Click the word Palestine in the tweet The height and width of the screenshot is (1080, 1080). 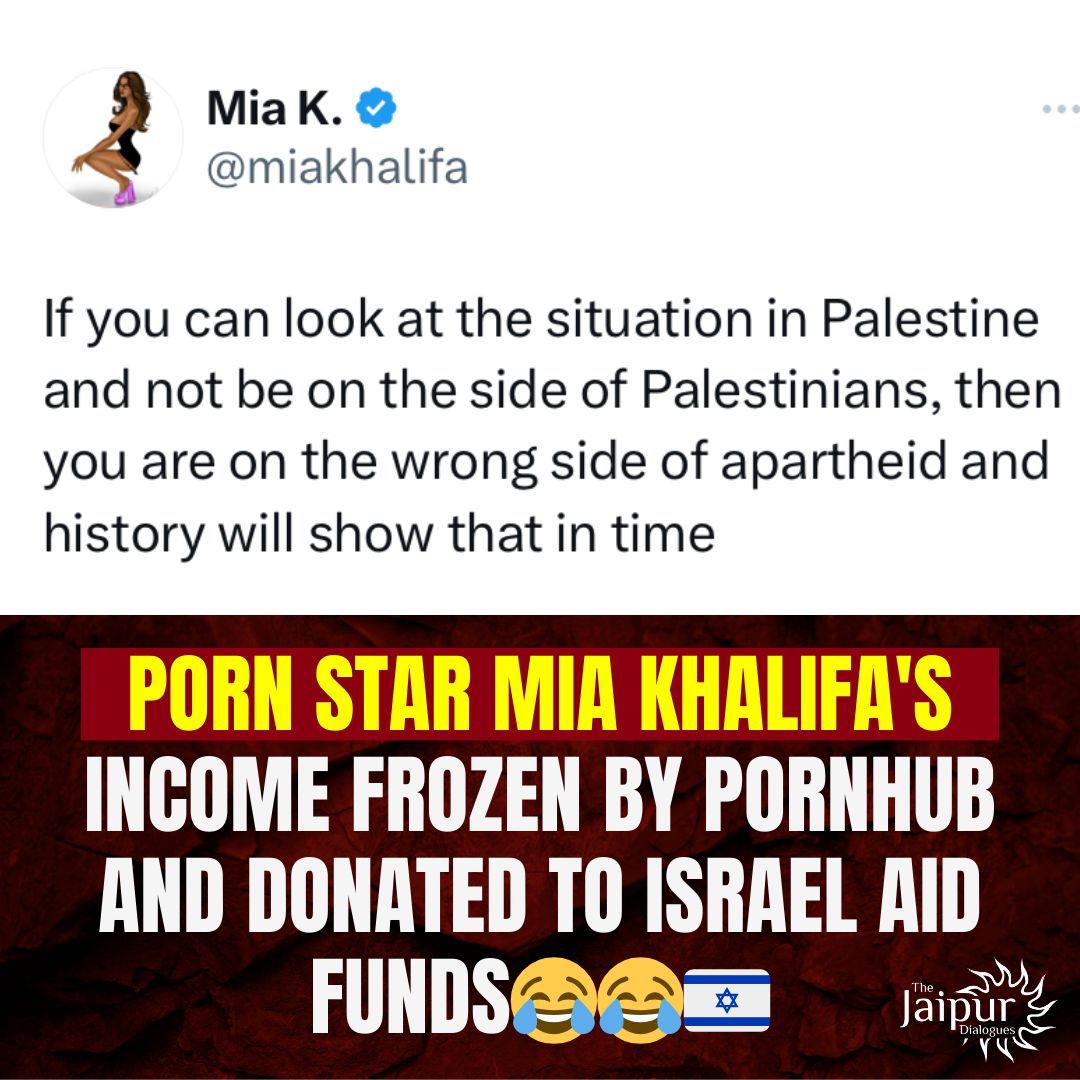(x=930, y=319)
